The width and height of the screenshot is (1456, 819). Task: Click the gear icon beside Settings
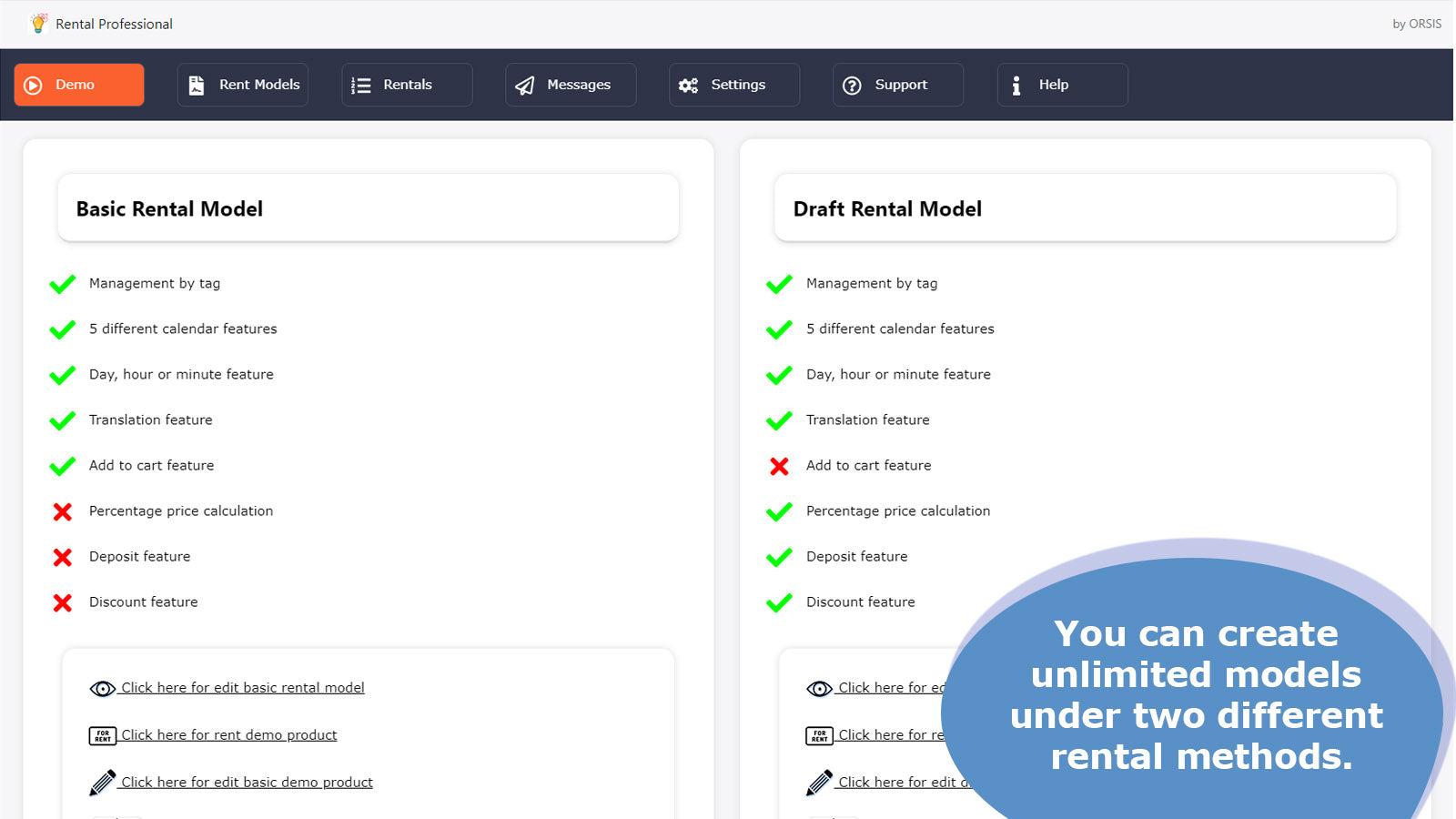(689, 84)
